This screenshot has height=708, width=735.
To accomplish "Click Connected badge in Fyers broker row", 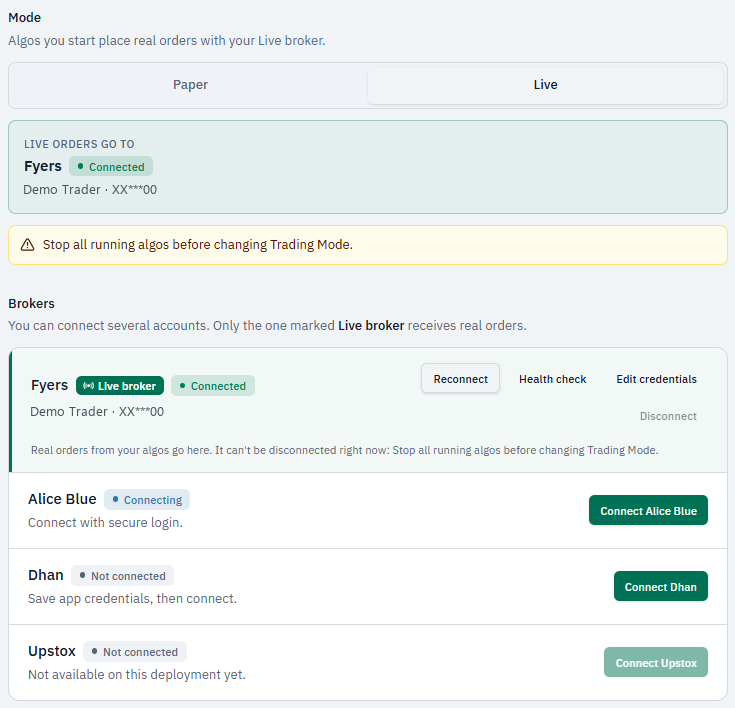I will point(213,386).
